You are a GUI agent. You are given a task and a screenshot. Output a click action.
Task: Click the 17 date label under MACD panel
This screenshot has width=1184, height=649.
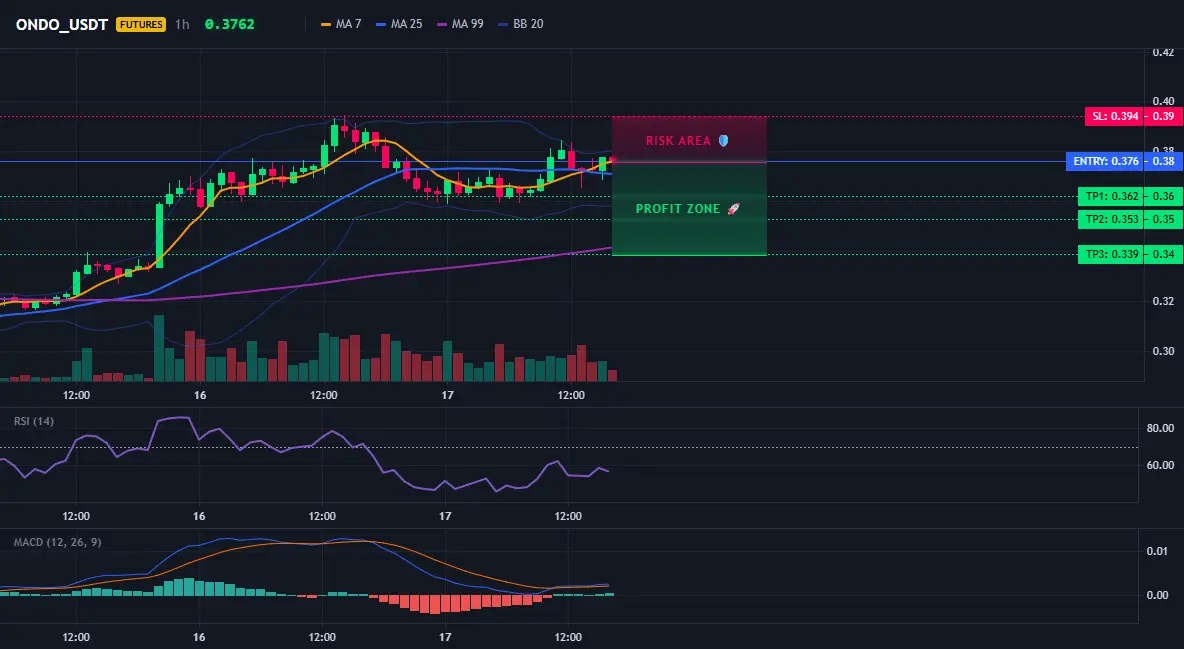point(446,637)
